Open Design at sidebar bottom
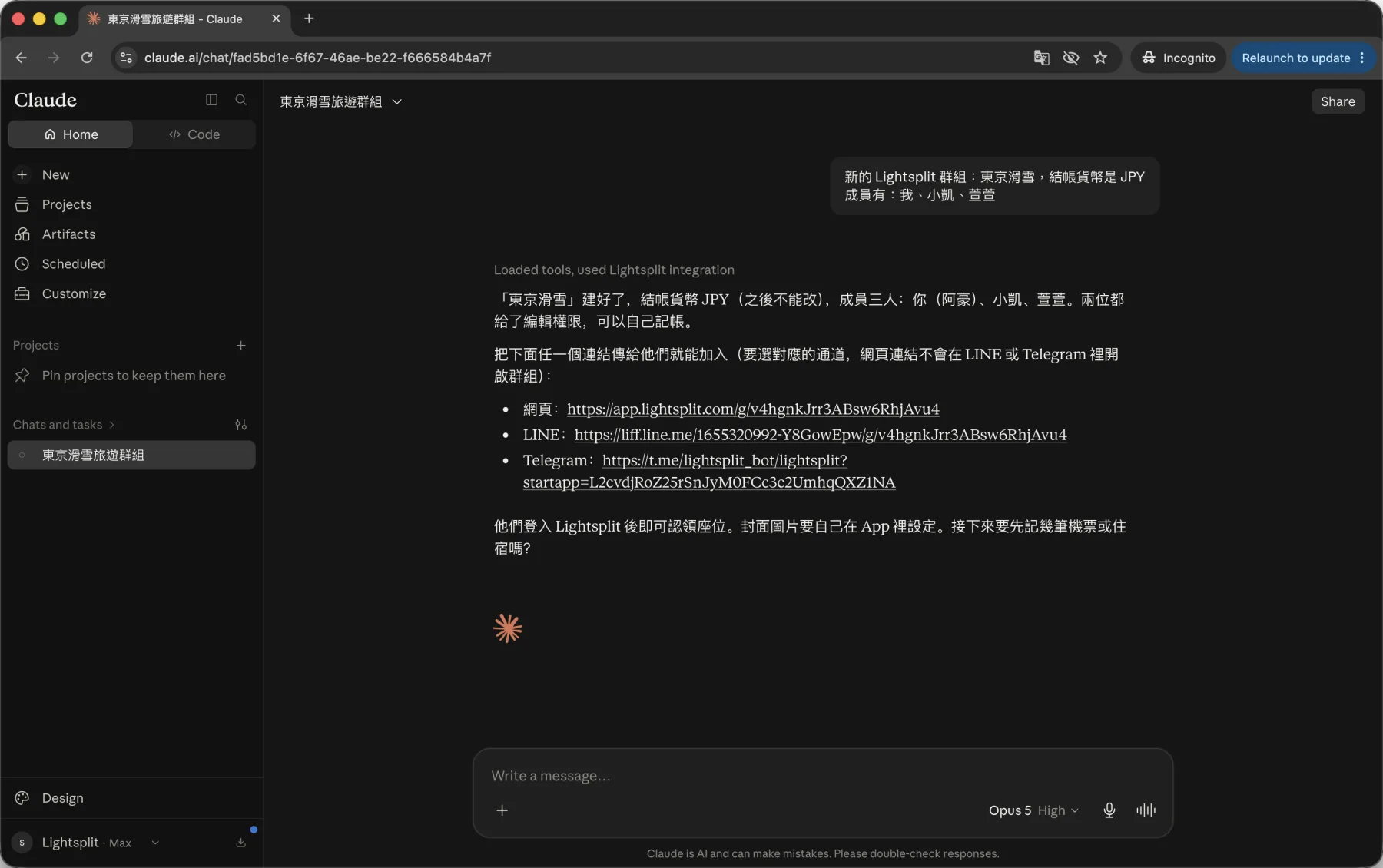 click(131, 798)
